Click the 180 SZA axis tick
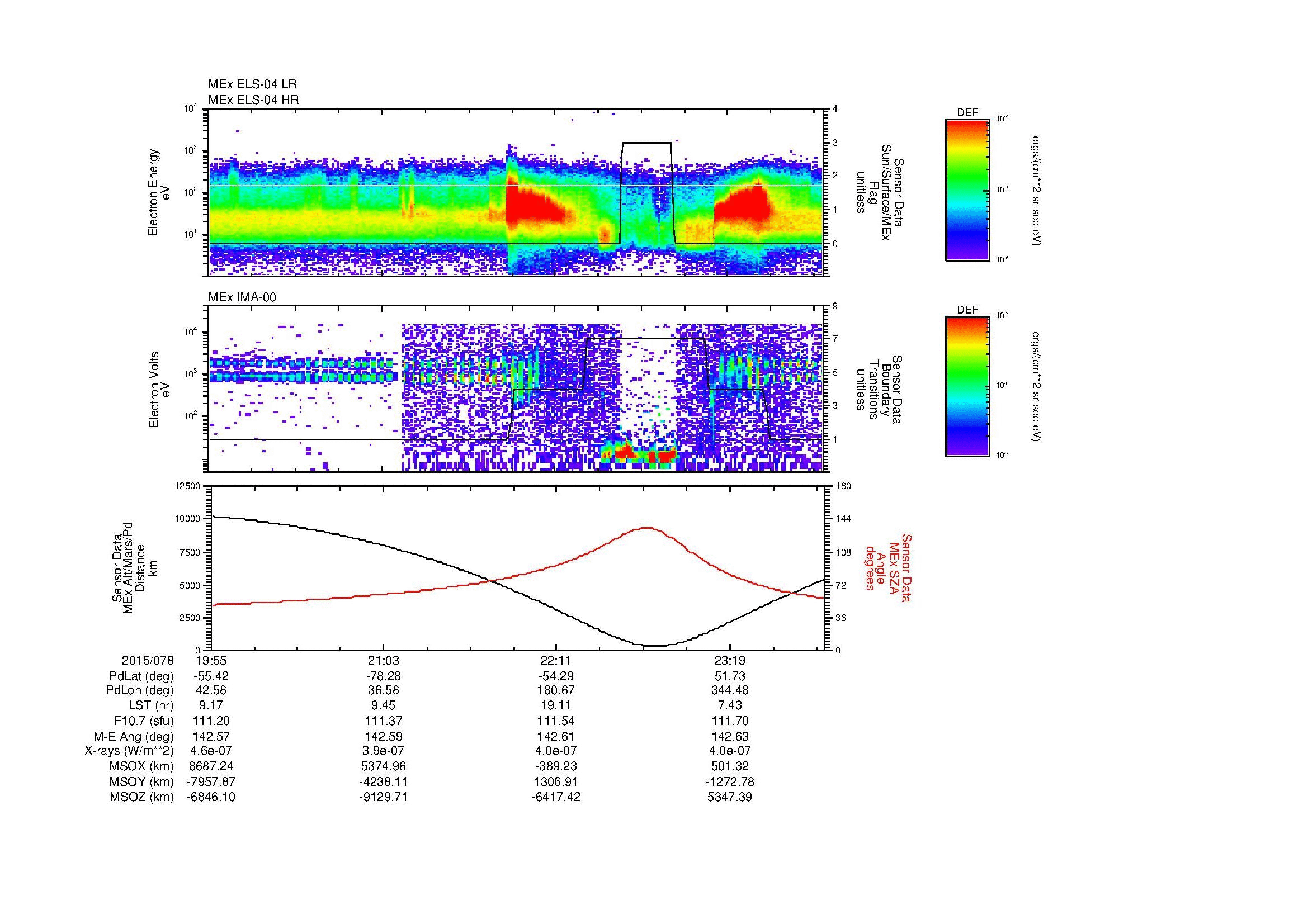This screenshot has height=924, width=1308. point(843,486)
